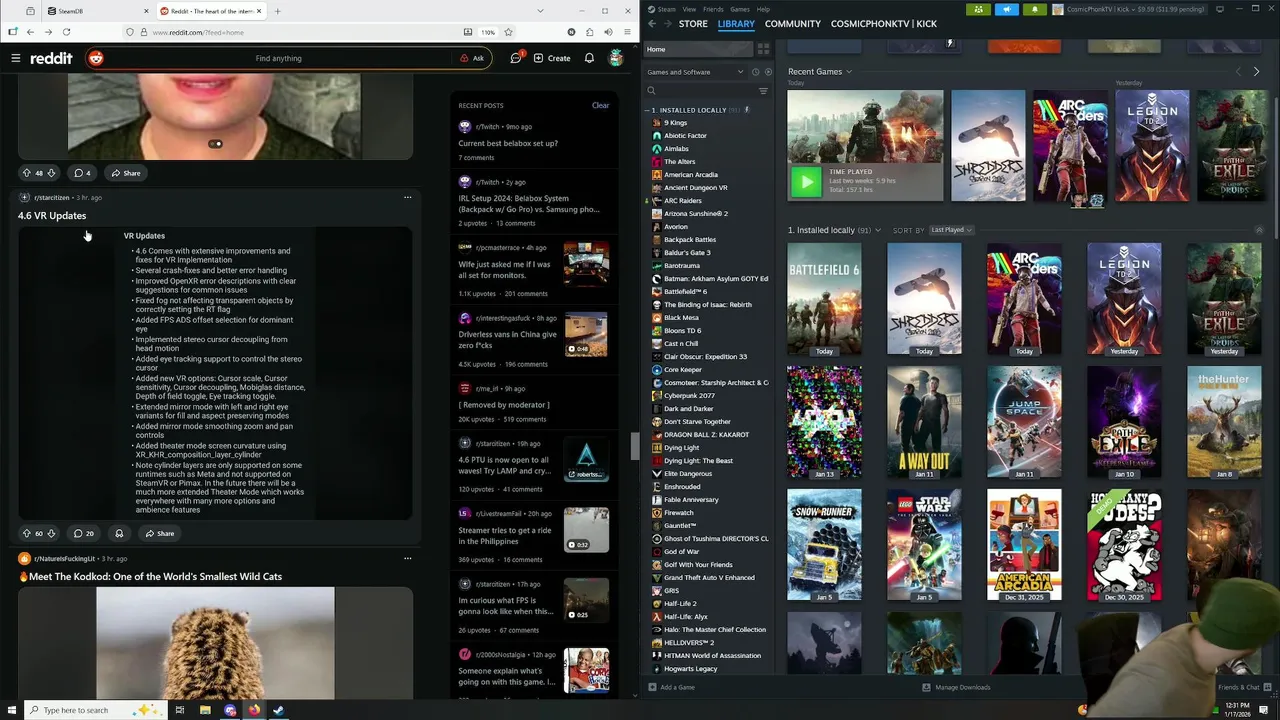1280x720 pixels.
Task: Open Reddit chat messages icon
Action: pos(516,58)
